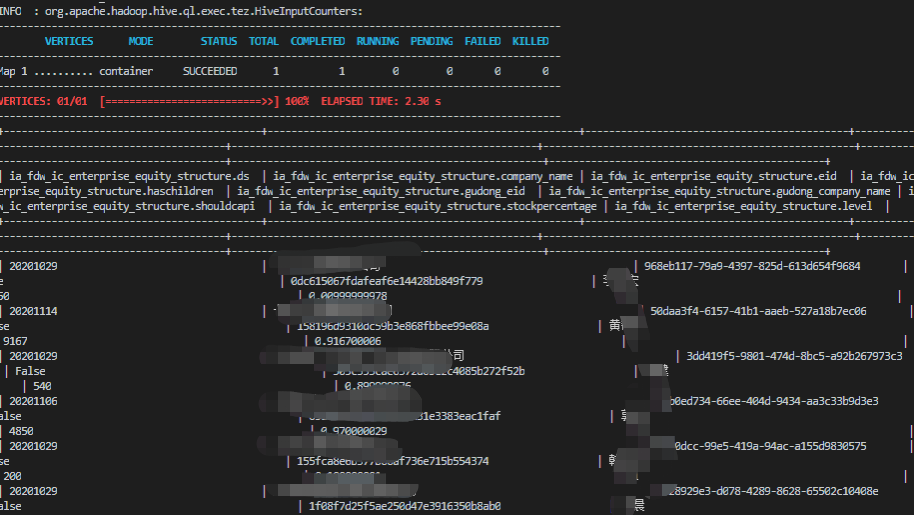Click the eid 50daa3f4-6157-41b1-aaeb-527a18b7ec06
The image size is (914, 515).
coord(758,311)
